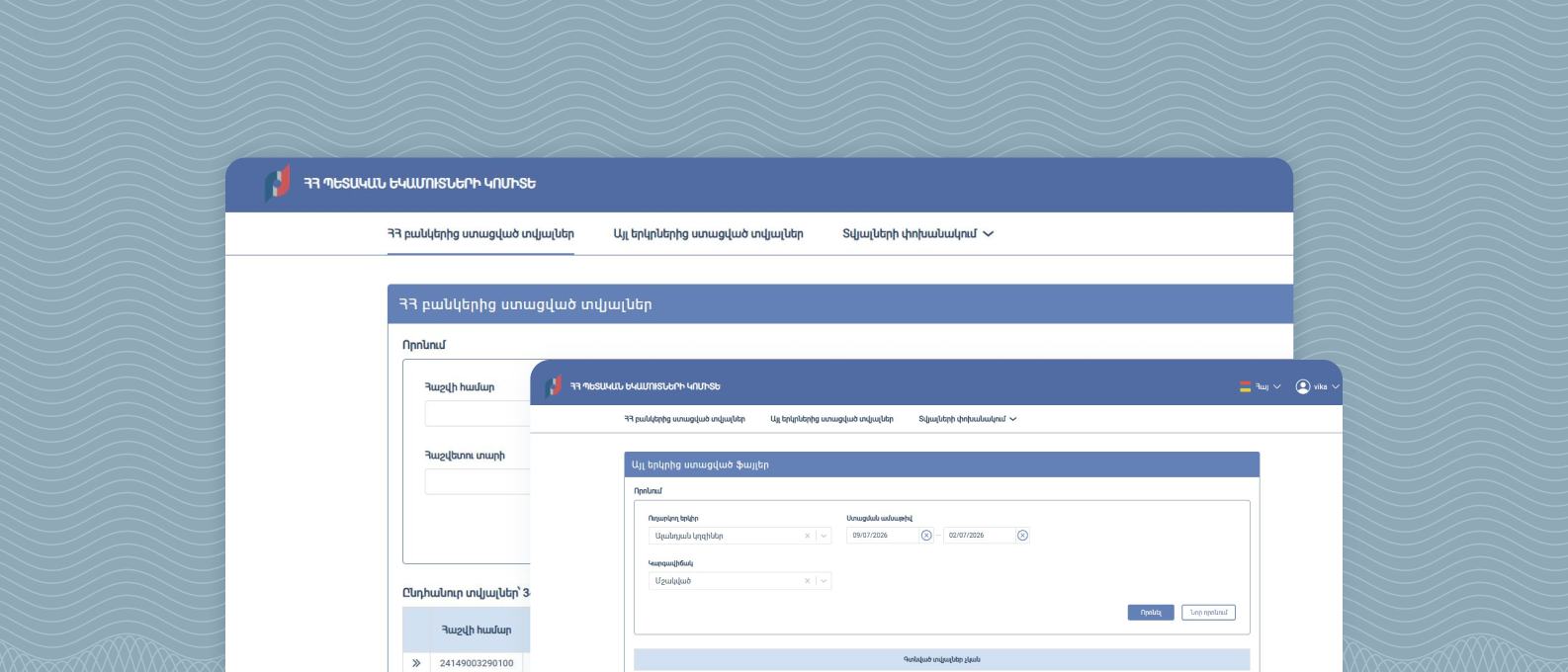Open Այլ երկրներից ստացված տվյալներ tab in the front window
1568x672 pixels.
[x=831, y=419]
